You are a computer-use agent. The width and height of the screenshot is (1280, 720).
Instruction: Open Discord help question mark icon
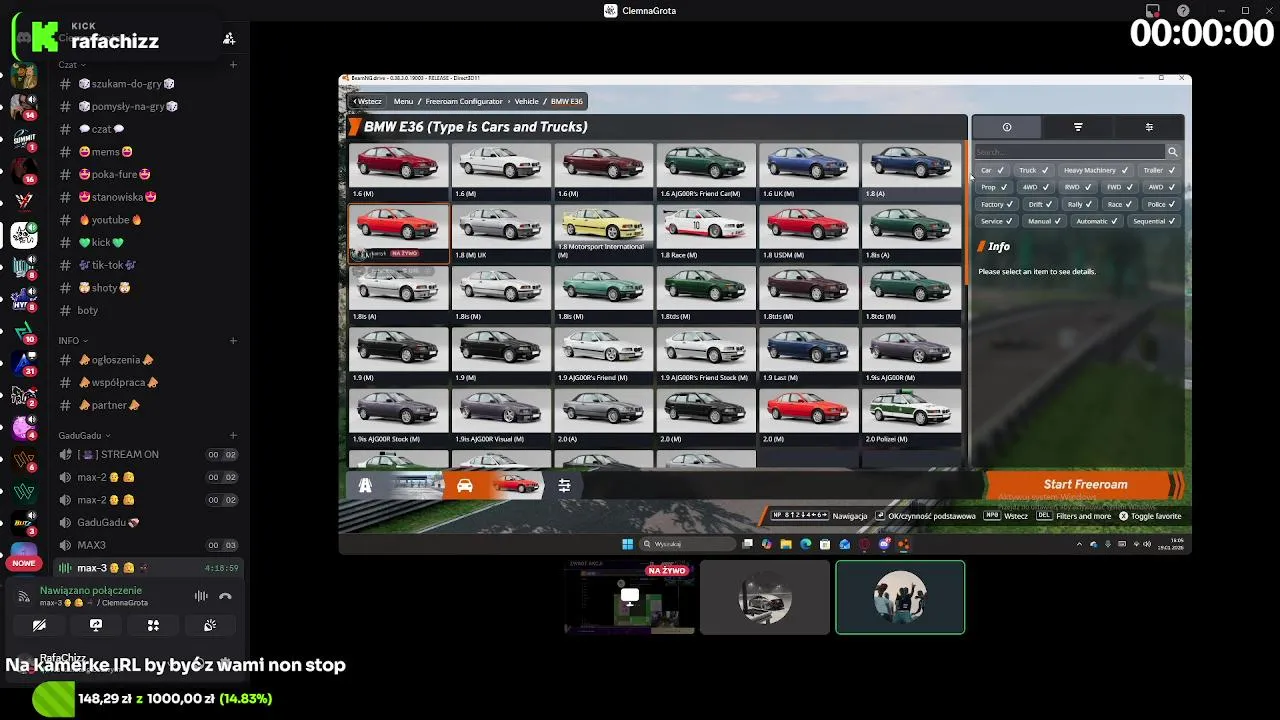pyautogui.click(x=1183, y=11)
